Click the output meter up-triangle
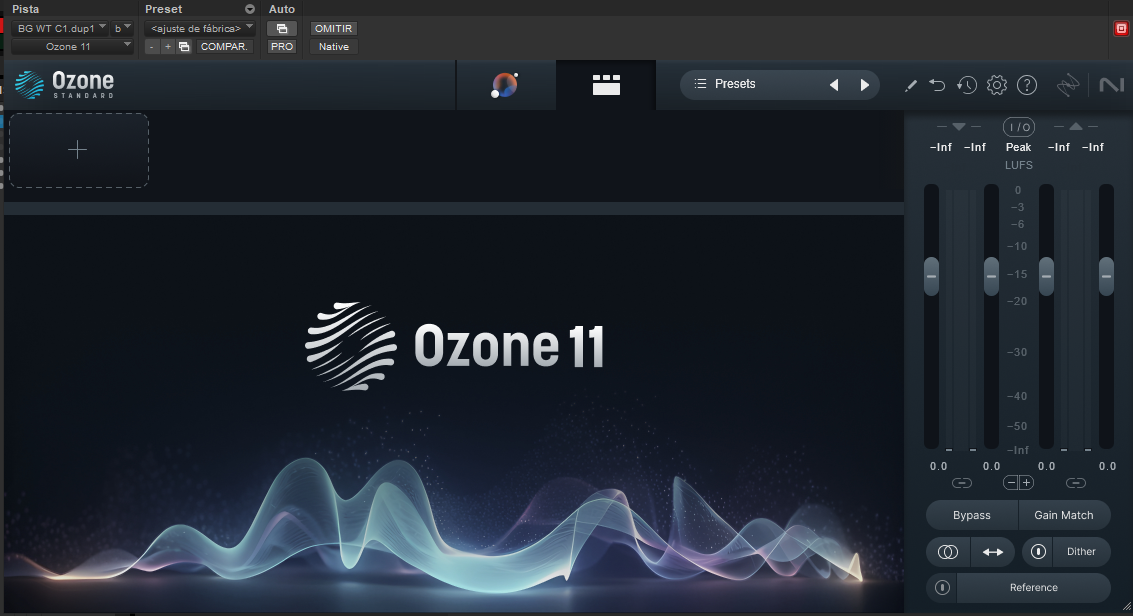1133x616 pixels. click(x=1076, y=126)
